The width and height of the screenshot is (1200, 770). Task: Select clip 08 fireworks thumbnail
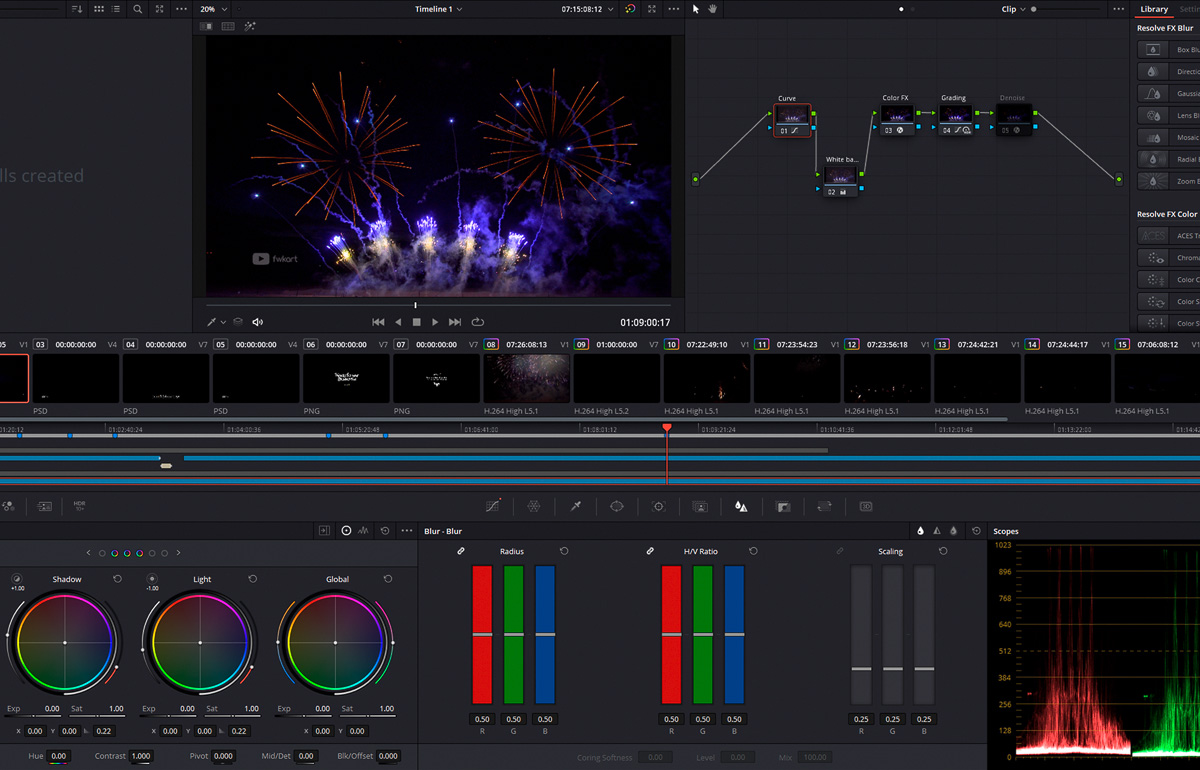coord(527,378)
